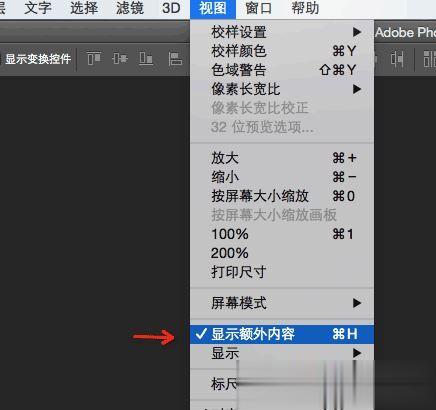The width and height of the screenshot is (436, 410).
Task: Expand the 校样设置 submenu
Action: (x=282, y=32)
